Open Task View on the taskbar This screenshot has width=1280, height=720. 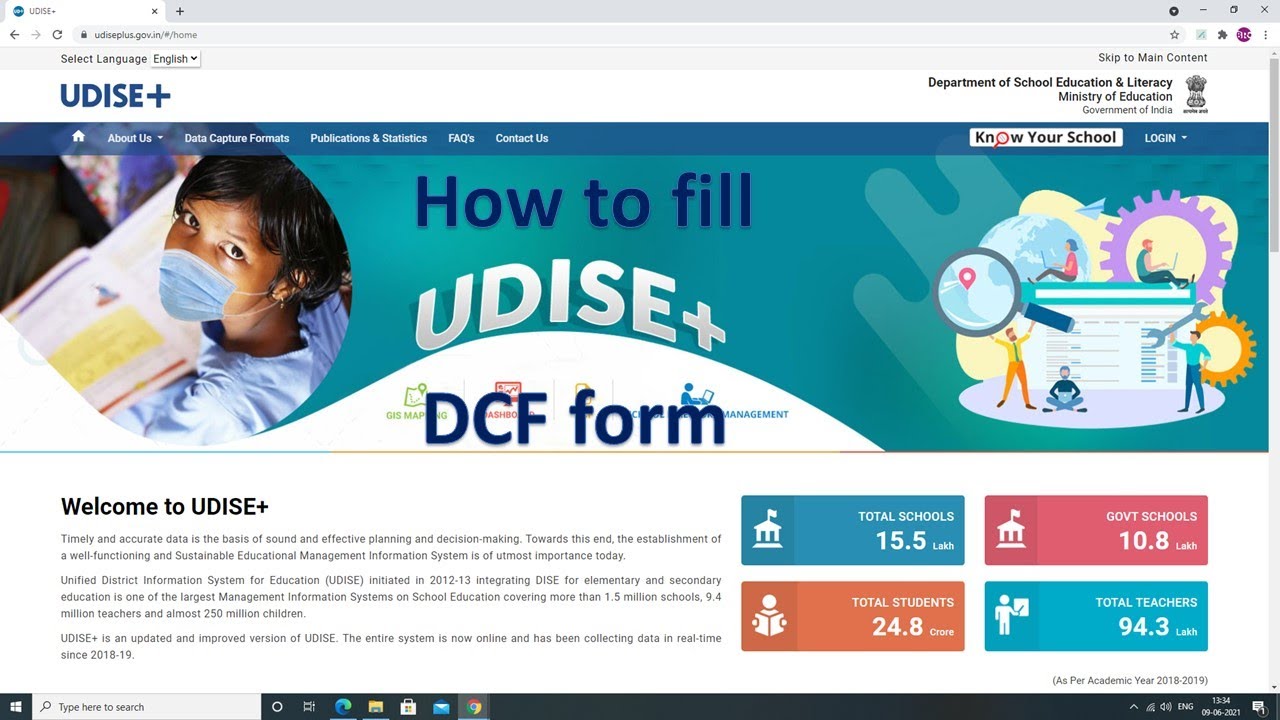310,707
